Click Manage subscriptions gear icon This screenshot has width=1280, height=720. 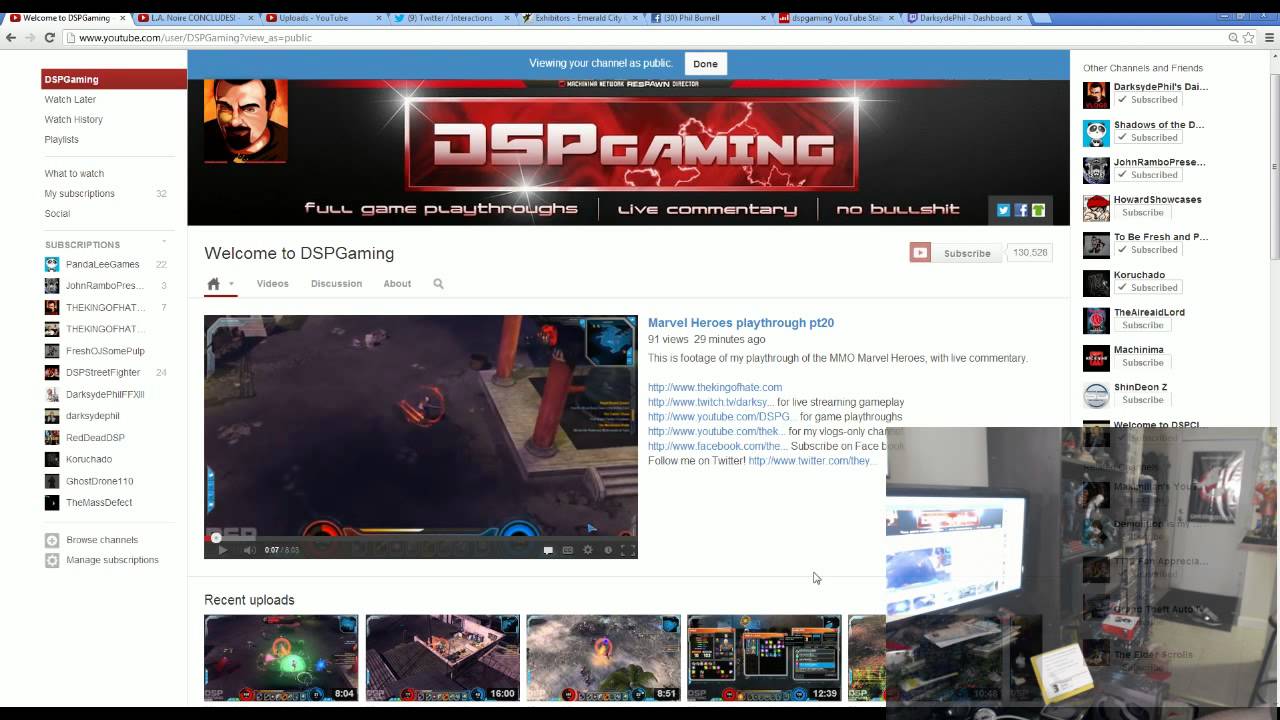[52, 560]
